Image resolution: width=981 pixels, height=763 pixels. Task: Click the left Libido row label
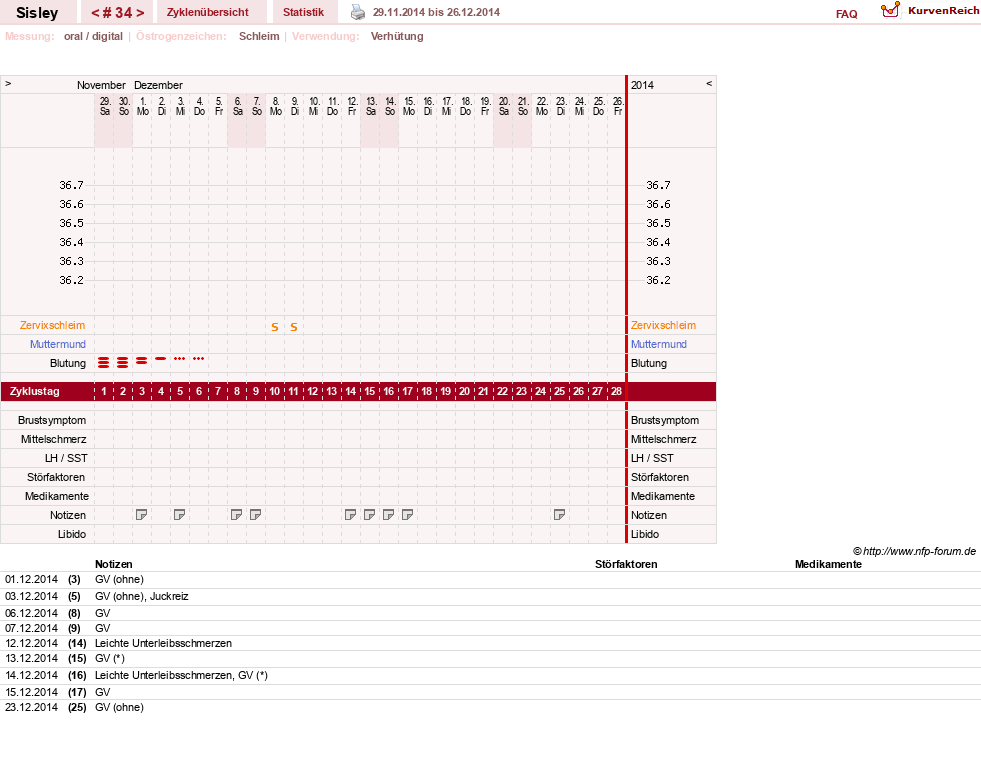(72, 534)
